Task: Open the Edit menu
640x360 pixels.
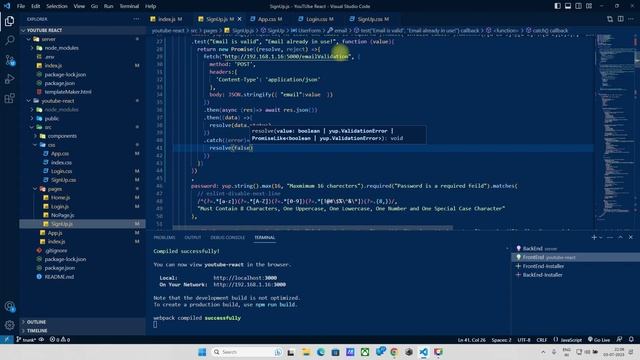Action: click(x=36, y=6)
